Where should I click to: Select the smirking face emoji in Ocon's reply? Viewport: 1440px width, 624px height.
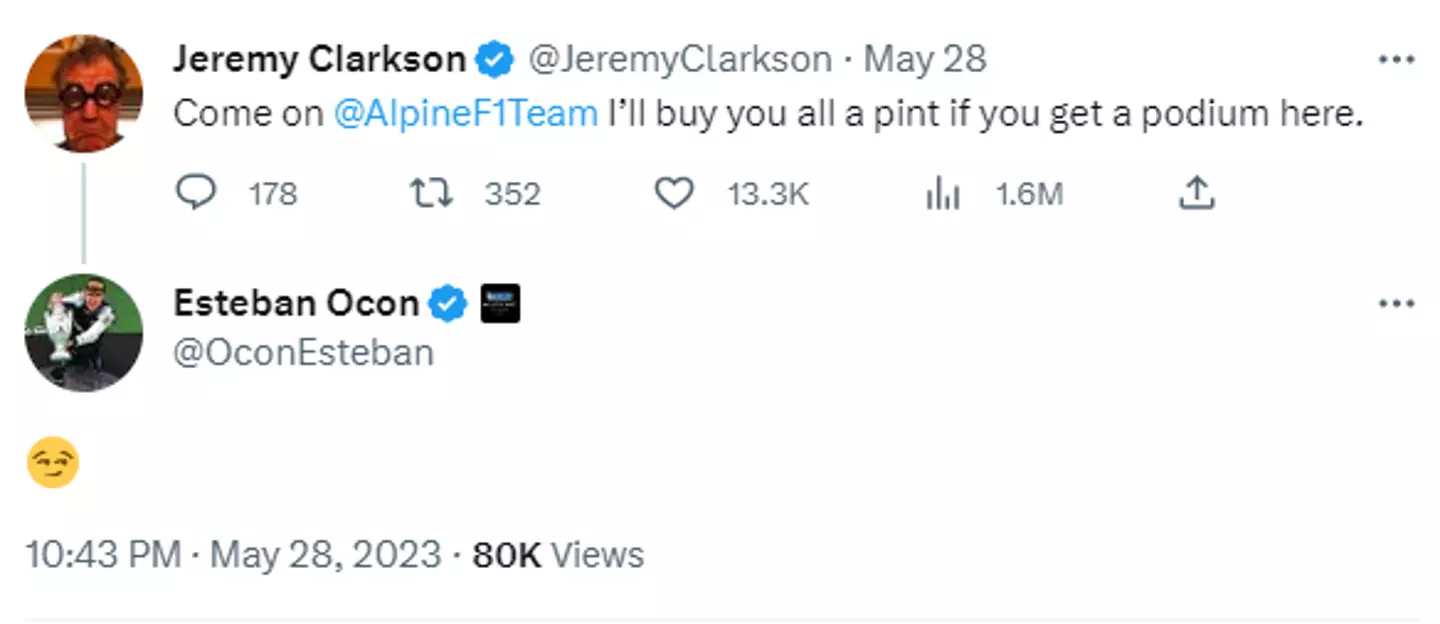click(x=53, y=462)
